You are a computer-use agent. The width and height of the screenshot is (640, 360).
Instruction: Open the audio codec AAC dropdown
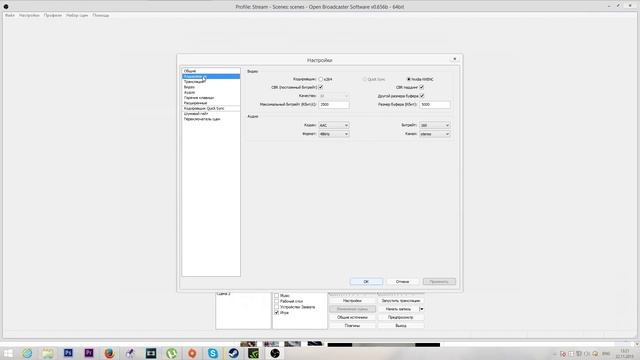click(333, 125)
